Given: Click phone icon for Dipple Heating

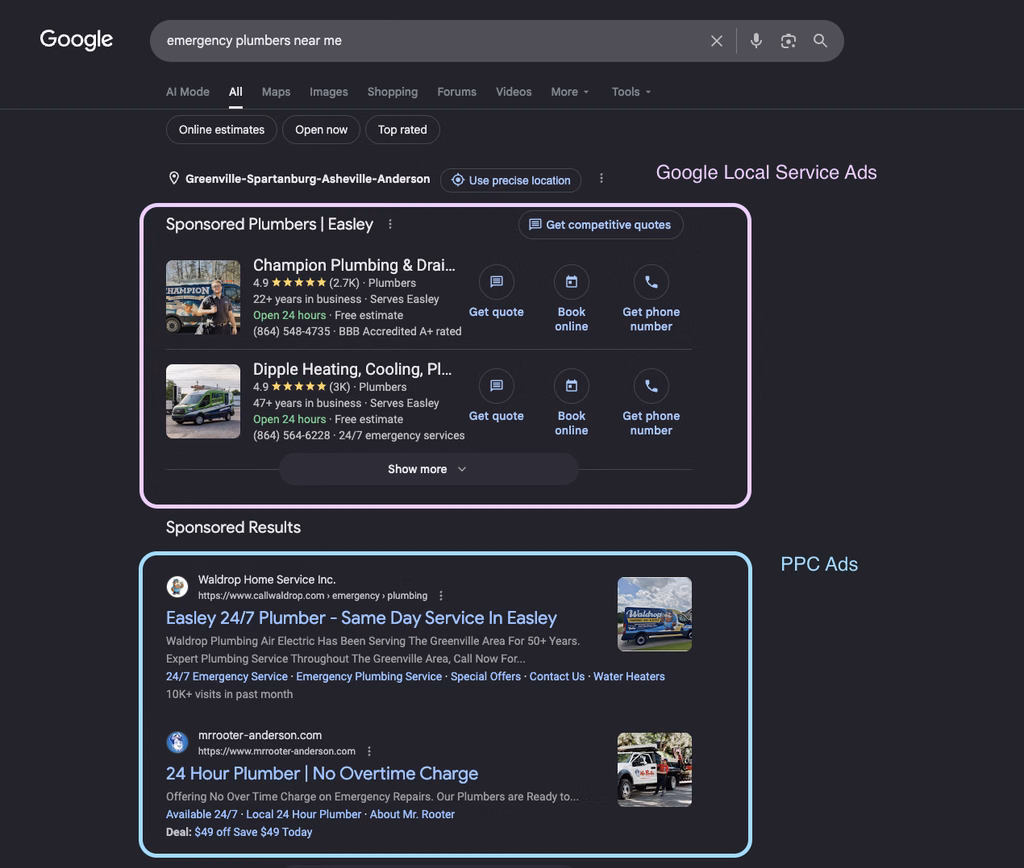Looking at the screenshot, I should (651, 385).
